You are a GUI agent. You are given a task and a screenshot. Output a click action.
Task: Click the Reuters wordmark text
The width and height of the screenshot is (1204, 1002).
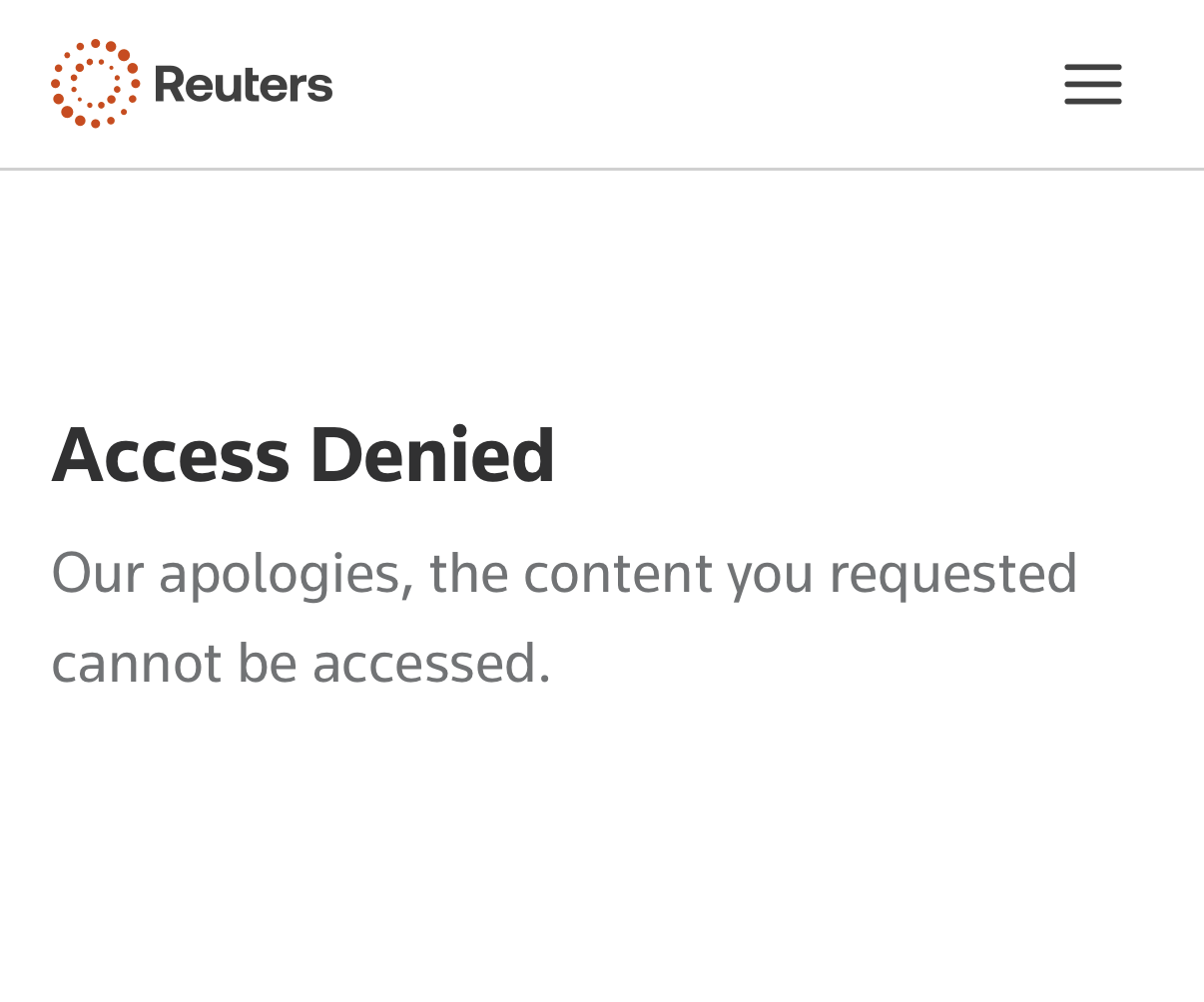[244, 84]
